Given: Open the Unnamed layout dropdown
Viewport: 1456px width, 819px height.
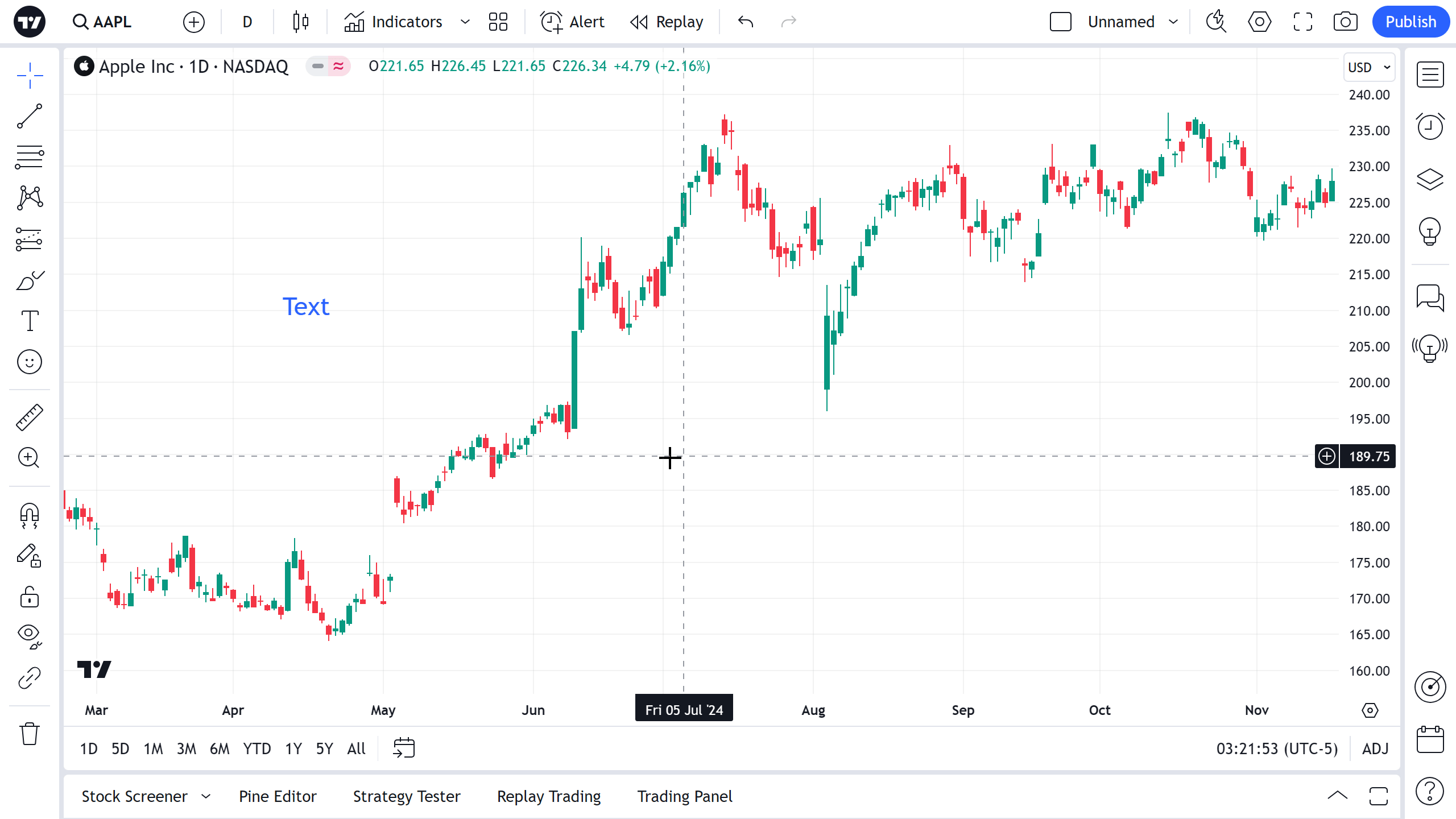Looking at the screenshot, I should coord(1173,22).
